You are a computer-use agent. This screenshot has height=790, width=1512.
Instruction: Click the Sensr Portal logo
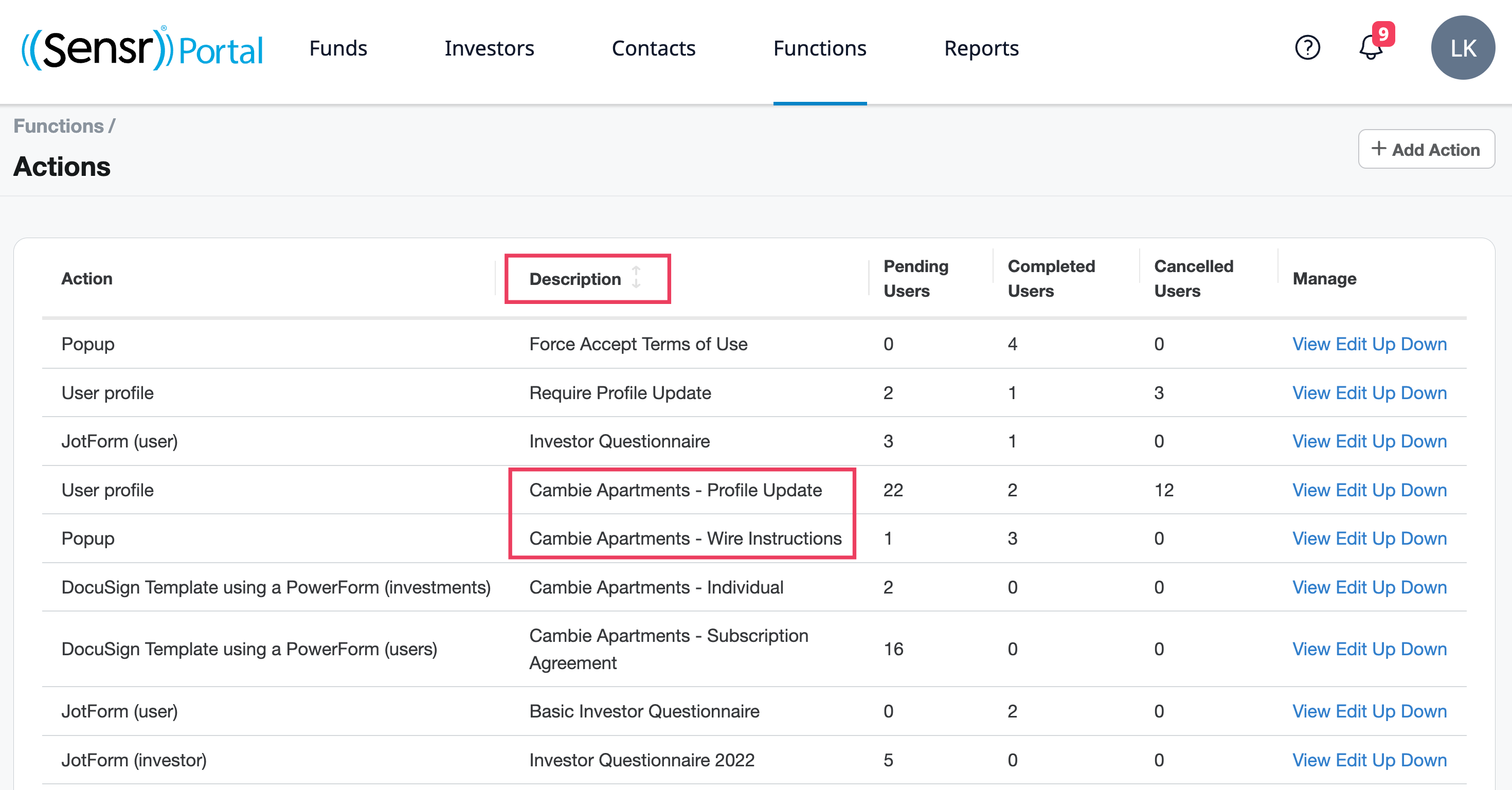tap(142, 49)
